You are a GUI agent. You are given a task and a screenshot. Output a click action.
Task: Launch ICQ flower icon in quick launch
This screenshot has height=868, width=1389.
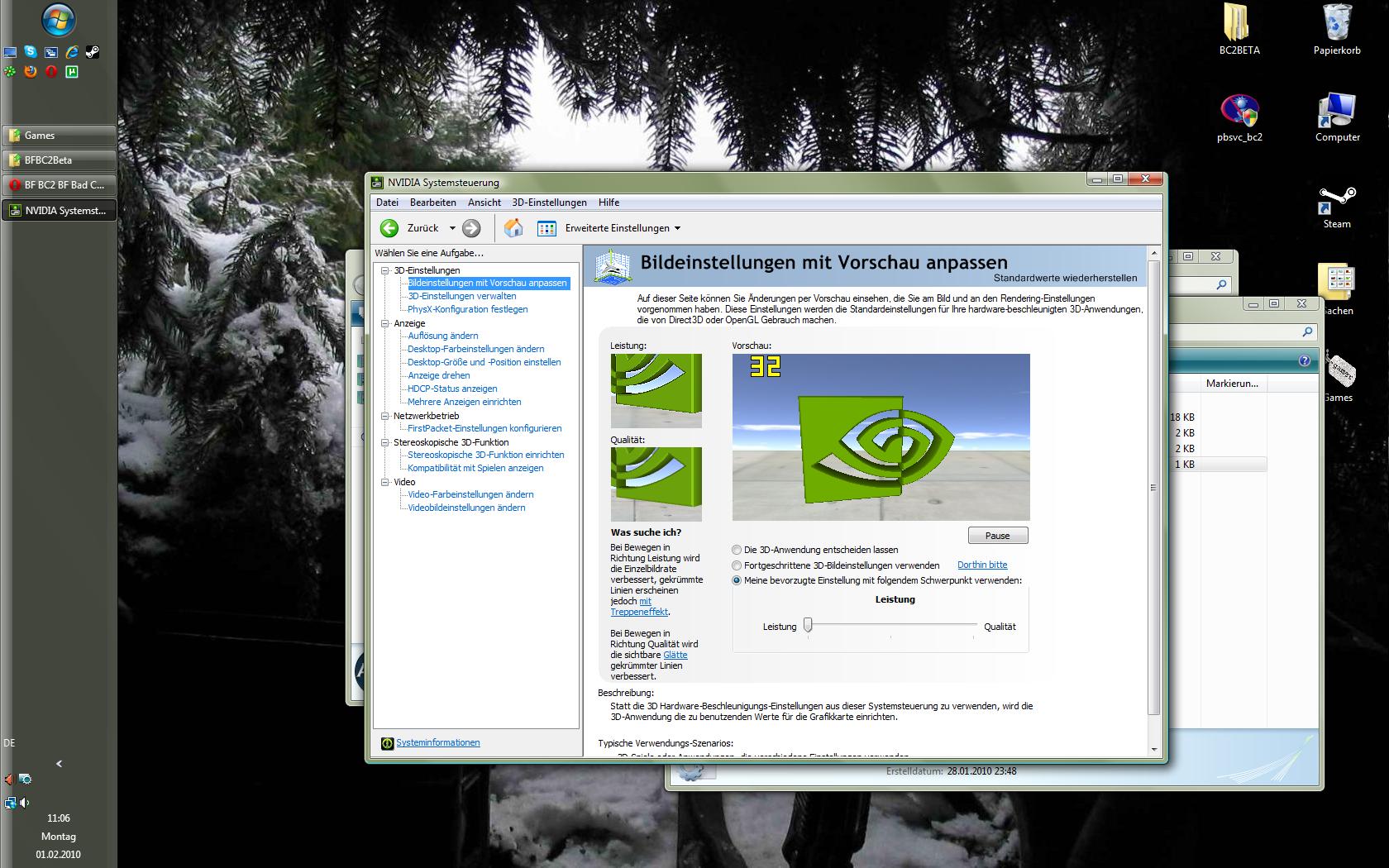point(10,72)
